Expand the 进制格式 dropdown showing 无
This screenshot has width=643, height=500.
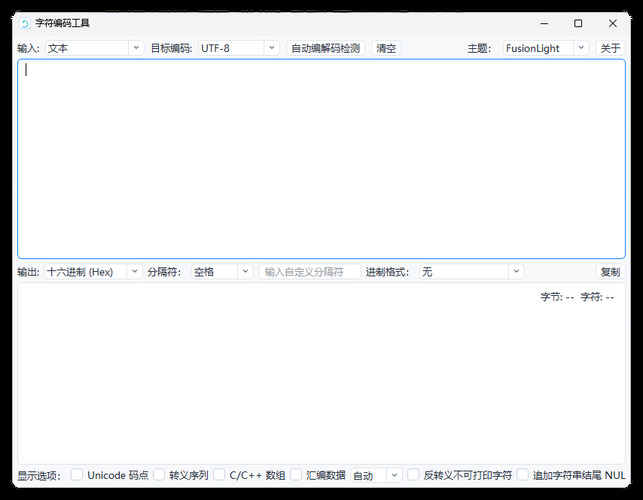point(470,271)
